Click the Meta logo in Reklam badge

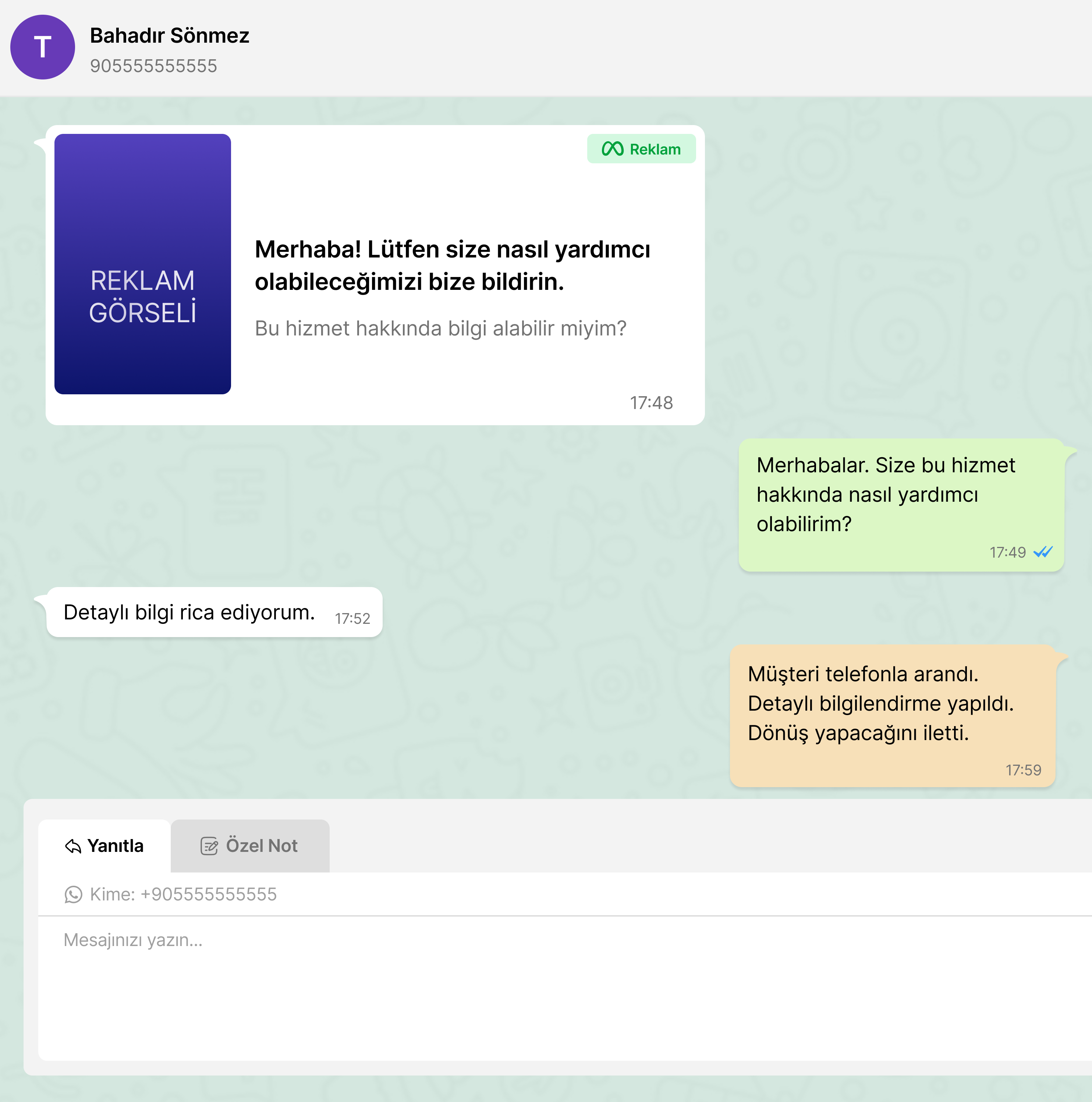[612, 149]
